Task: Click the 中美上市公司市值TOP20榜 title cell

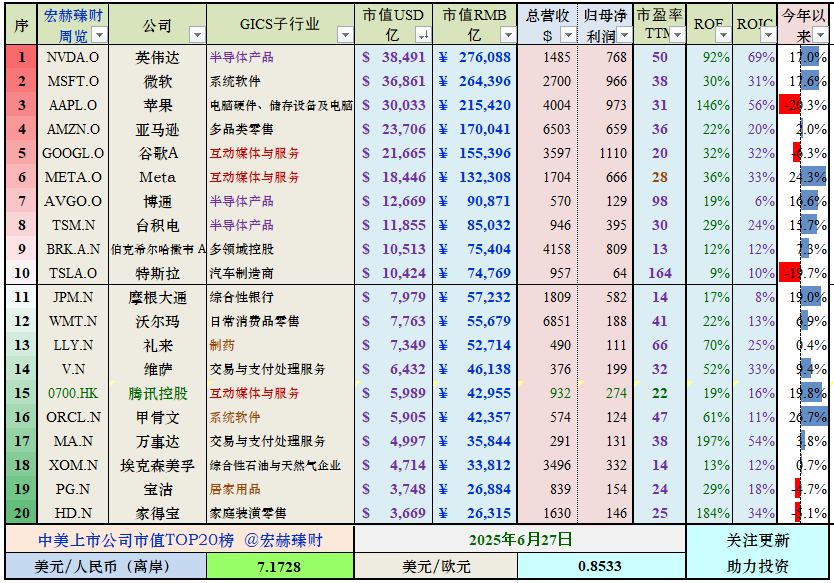Action: (x=180, y=540)
